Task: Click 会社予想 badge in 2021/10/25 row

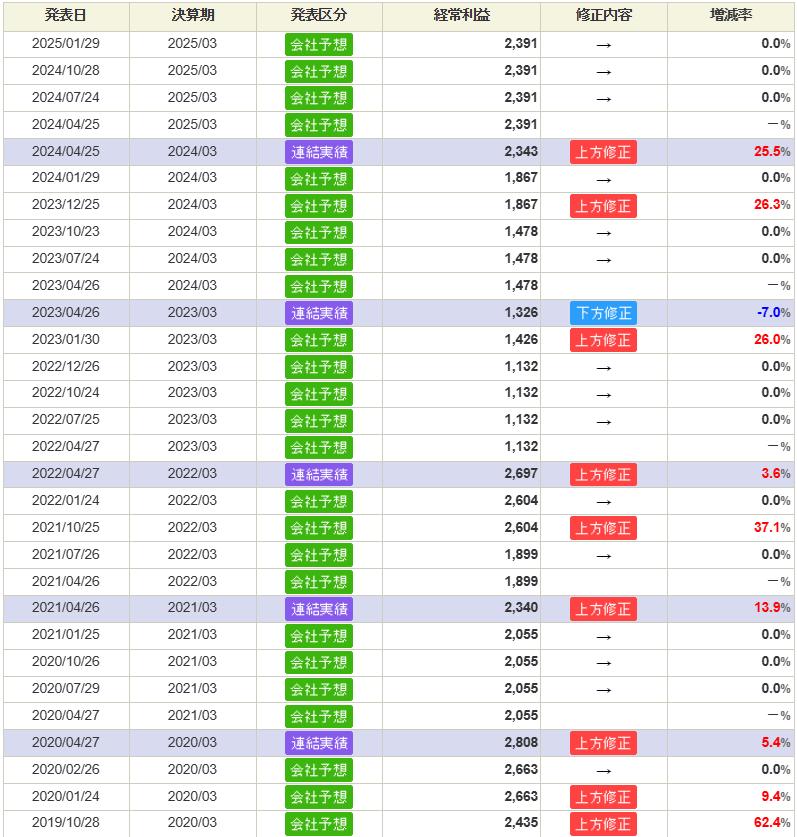Action: click(319, 528)
